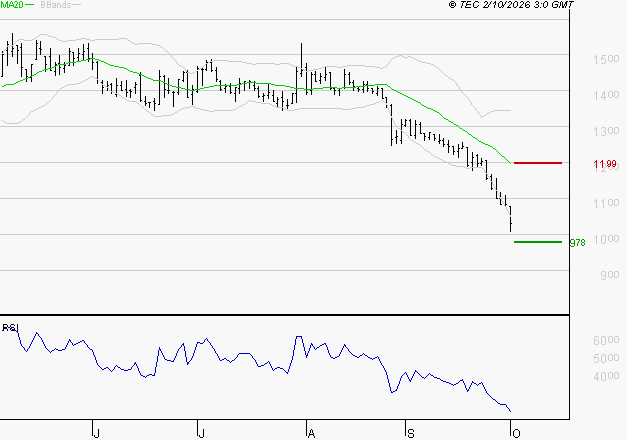Click the red 1199 resistance value
The image size is (627, 440).
pos(605,164)
